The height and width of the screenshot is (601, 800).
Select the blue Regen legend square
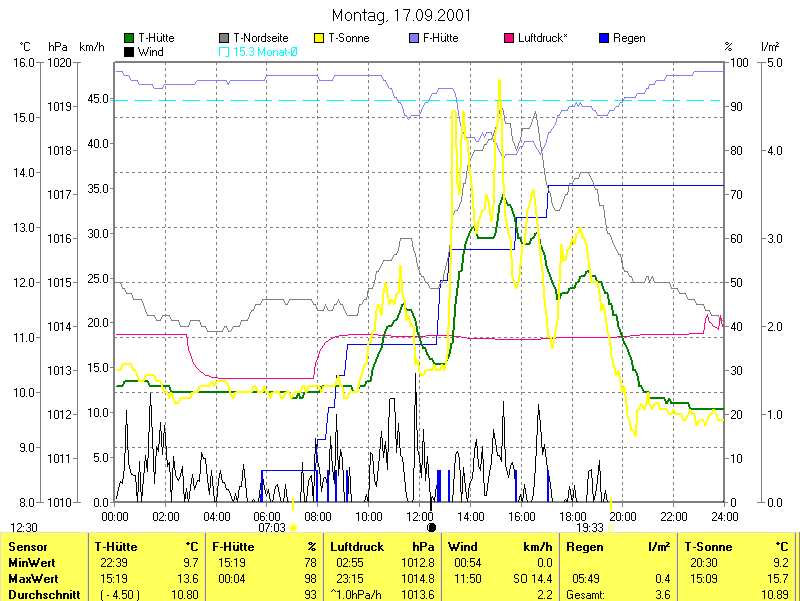(603, 38)
